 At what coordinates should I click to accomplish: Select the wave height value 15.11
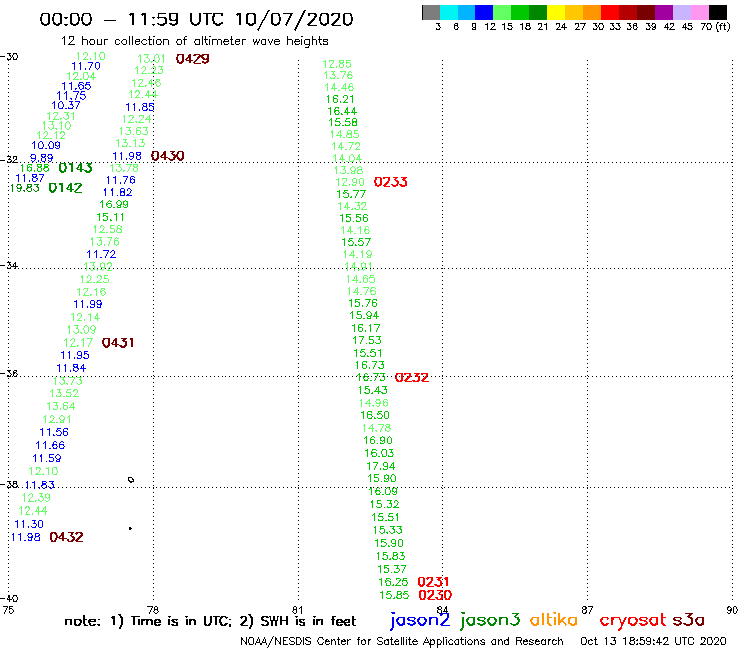110,217
